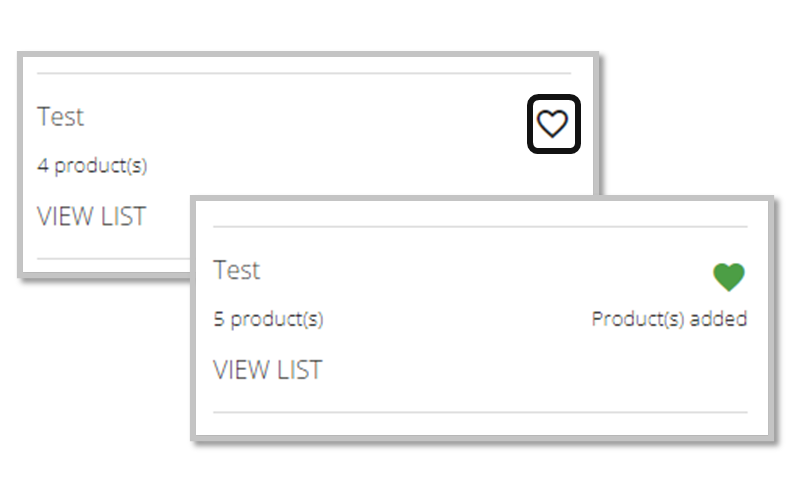Click the divider line above the lower Test title
The height and width of the screenshot is (500, 800).
click(x=480, y=227)
